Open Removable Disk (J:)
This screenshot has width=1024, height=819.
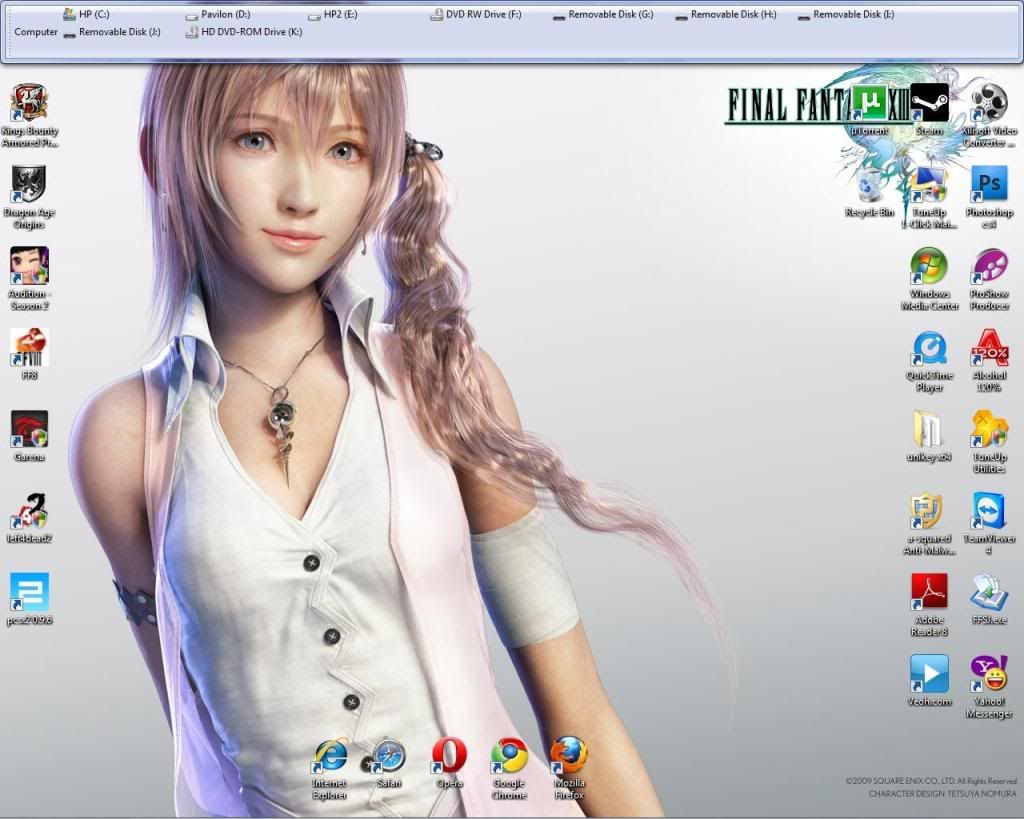coord(112,31)
